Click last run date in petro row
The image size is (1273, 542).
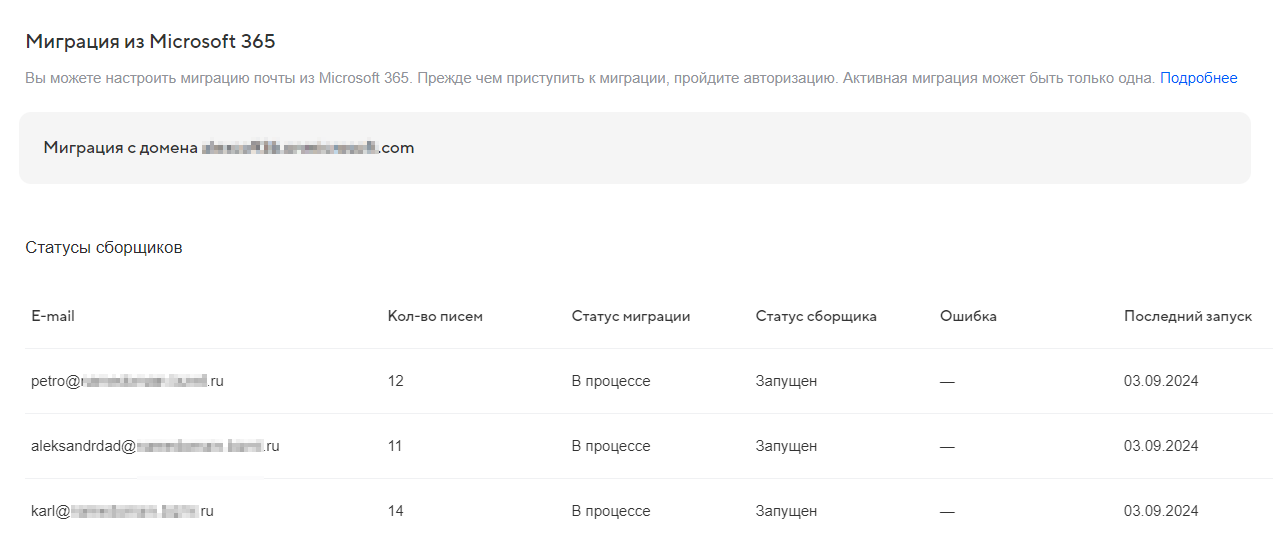(x=1160, y=381)
